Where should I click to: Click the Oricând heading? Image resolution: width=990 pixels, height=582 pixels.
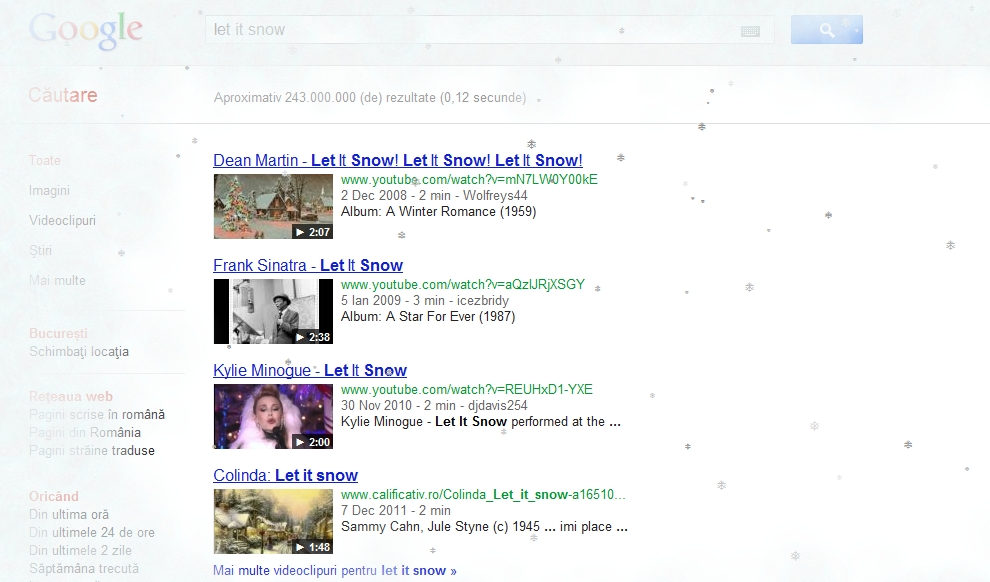click(54, 496)
